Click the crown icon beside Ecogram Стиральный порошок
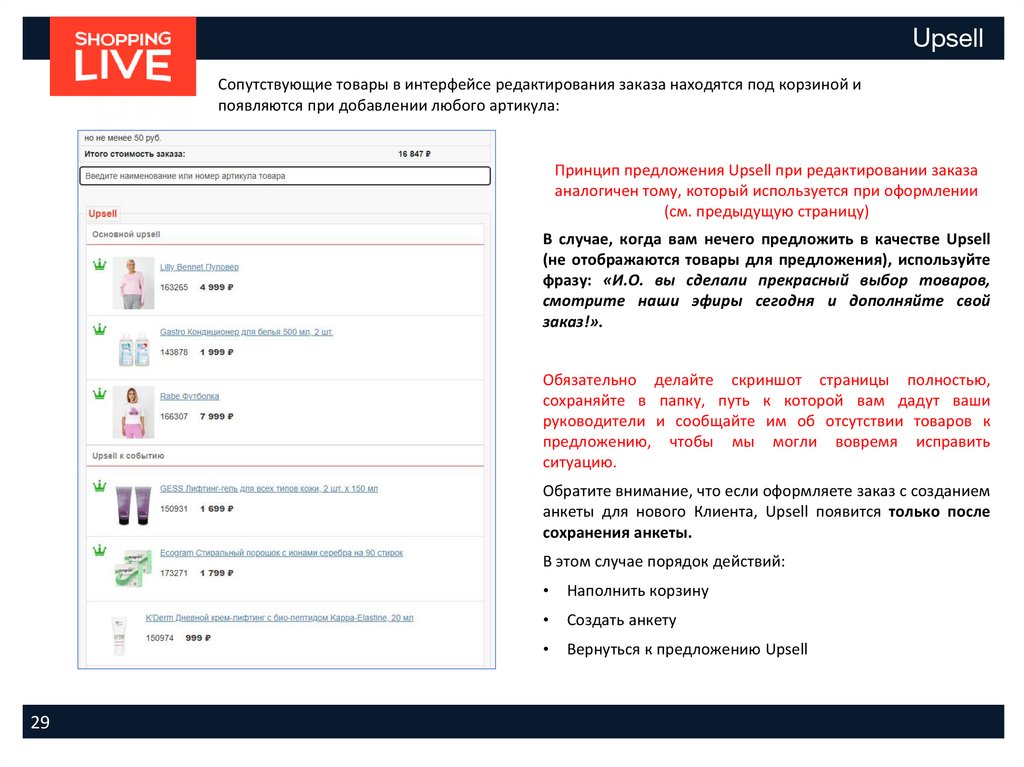 click(99, 550)
